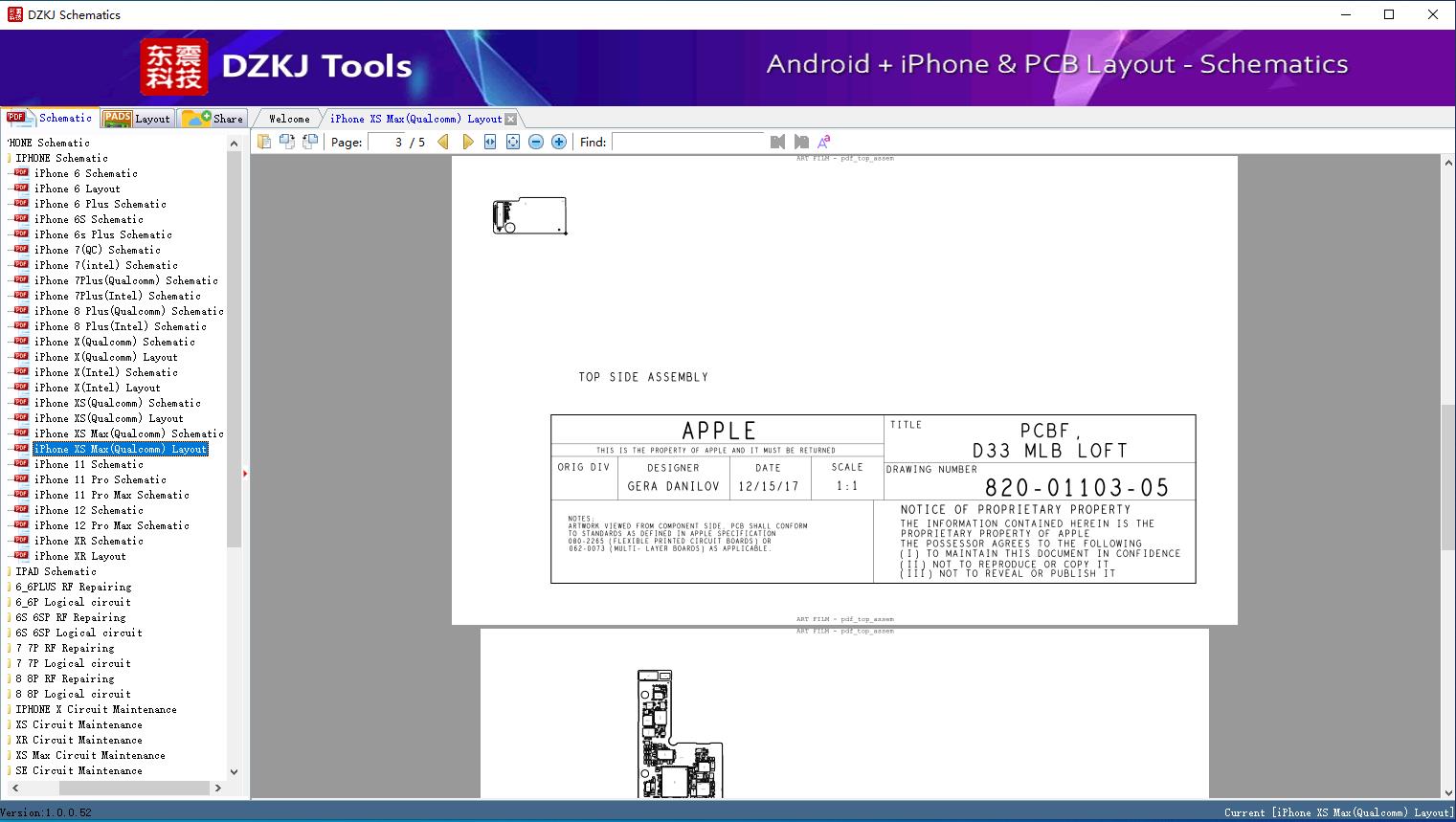
Task: Click the copy document icon in the viewer toolbar
Action: (x=264, y=142)
